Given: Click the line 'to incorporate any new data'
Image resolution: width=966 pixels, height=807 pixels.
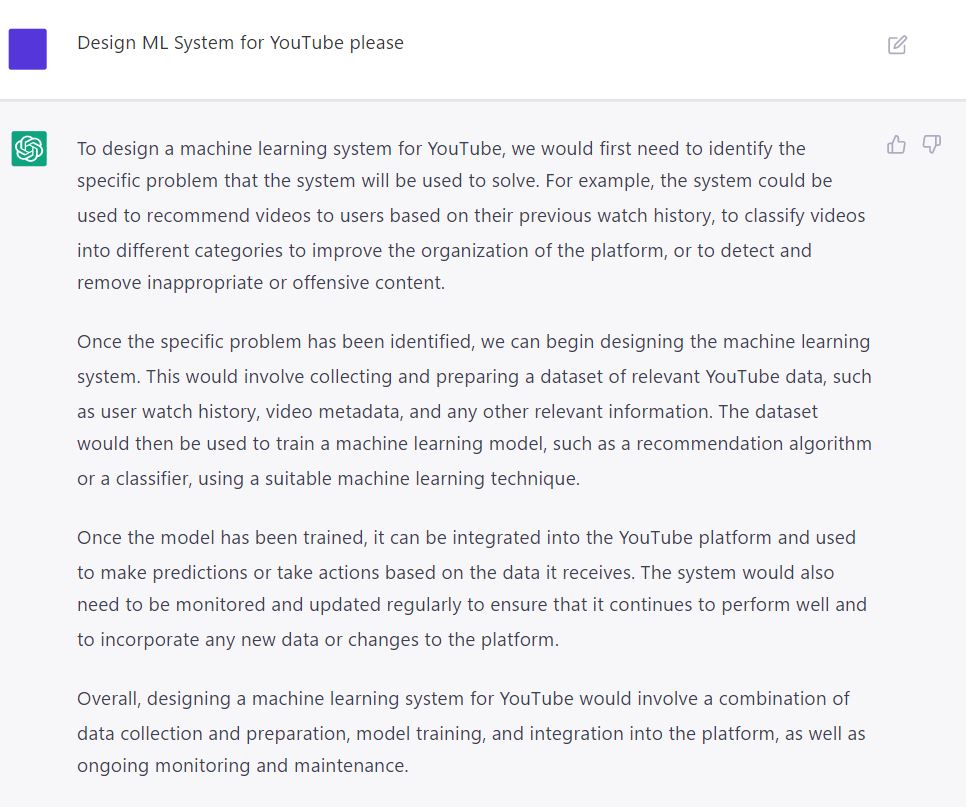Looking at the screenshot, I should 318,640.
